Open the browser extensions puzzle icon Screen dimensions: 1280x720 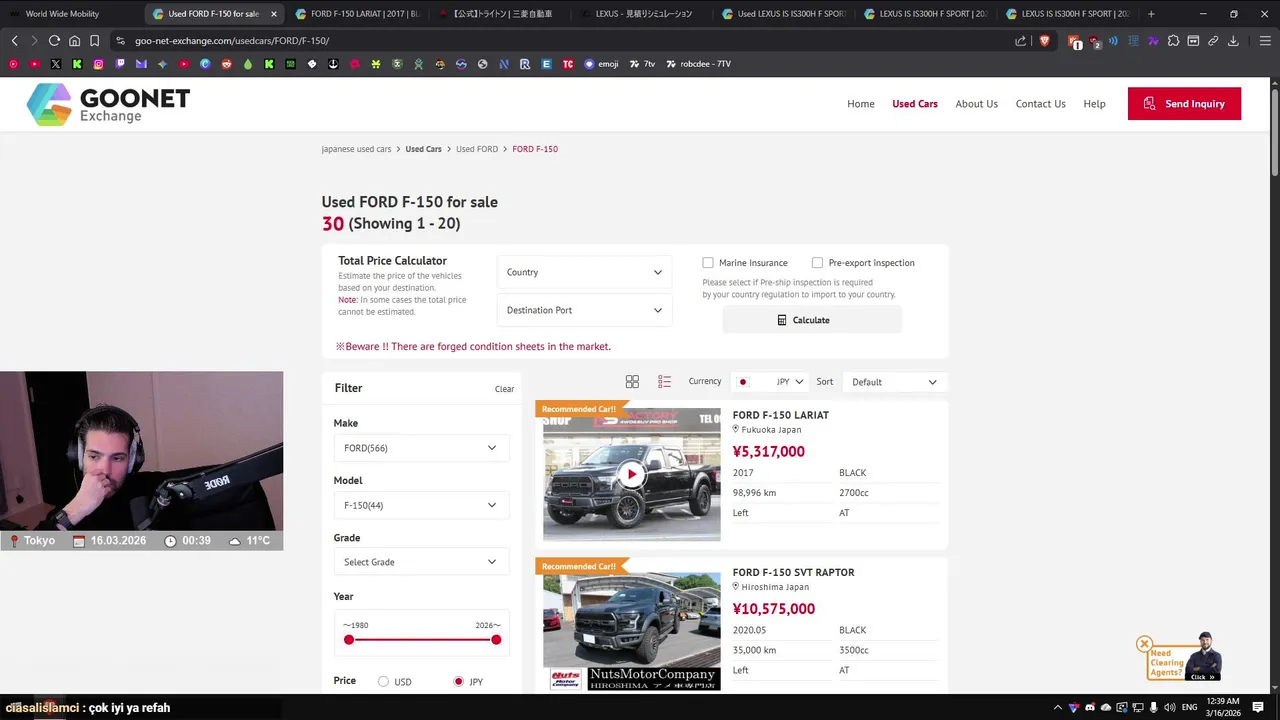click(1173, 41)
